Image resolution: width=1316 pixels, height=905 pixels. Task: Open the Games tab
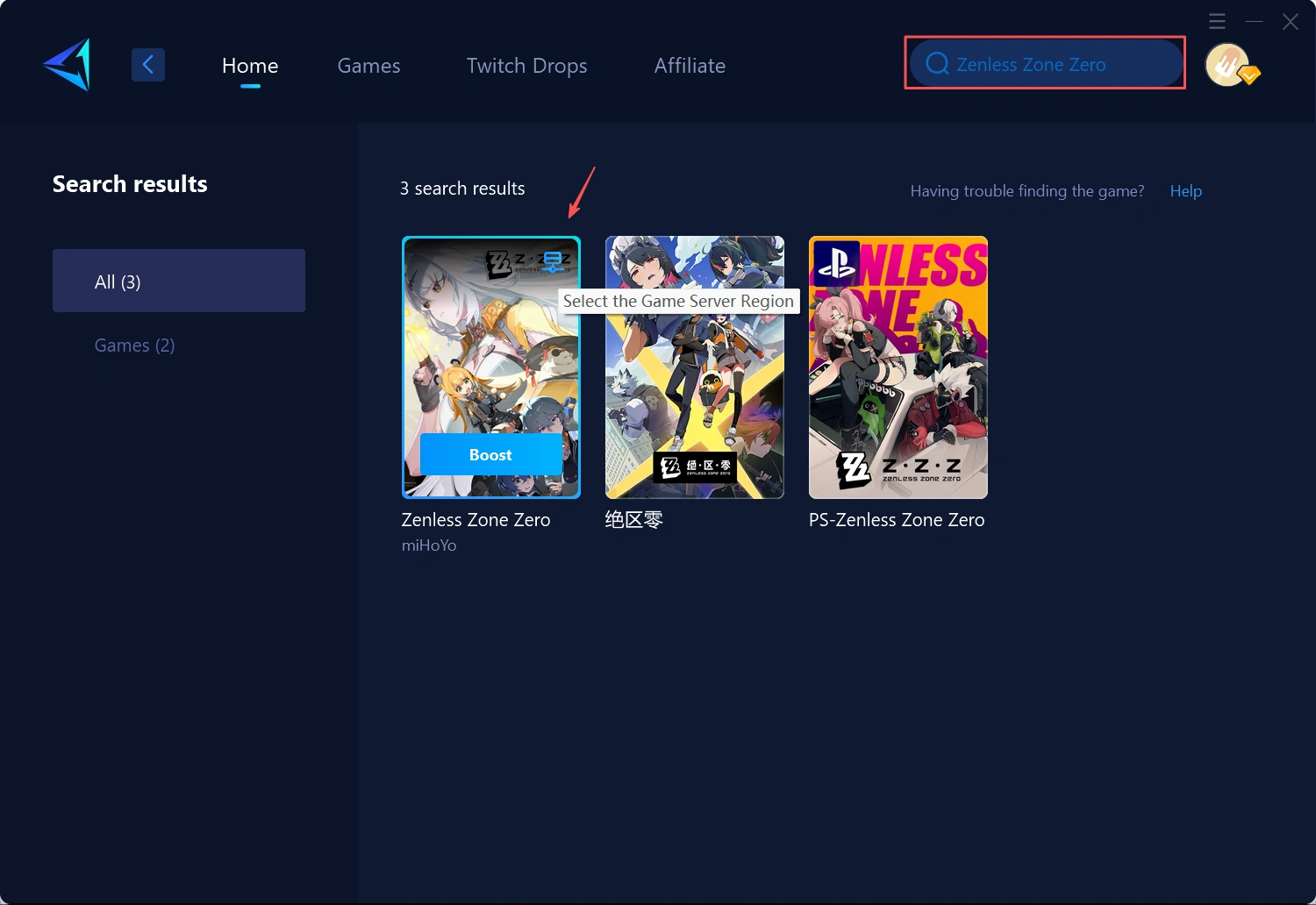368,66
